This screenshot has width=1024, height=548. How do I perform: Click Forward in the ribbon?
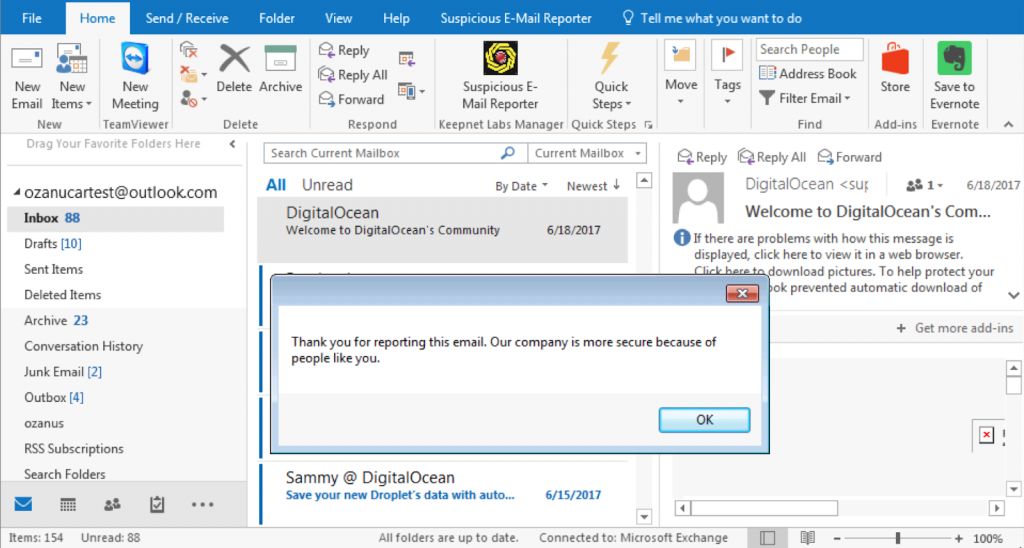351,99
